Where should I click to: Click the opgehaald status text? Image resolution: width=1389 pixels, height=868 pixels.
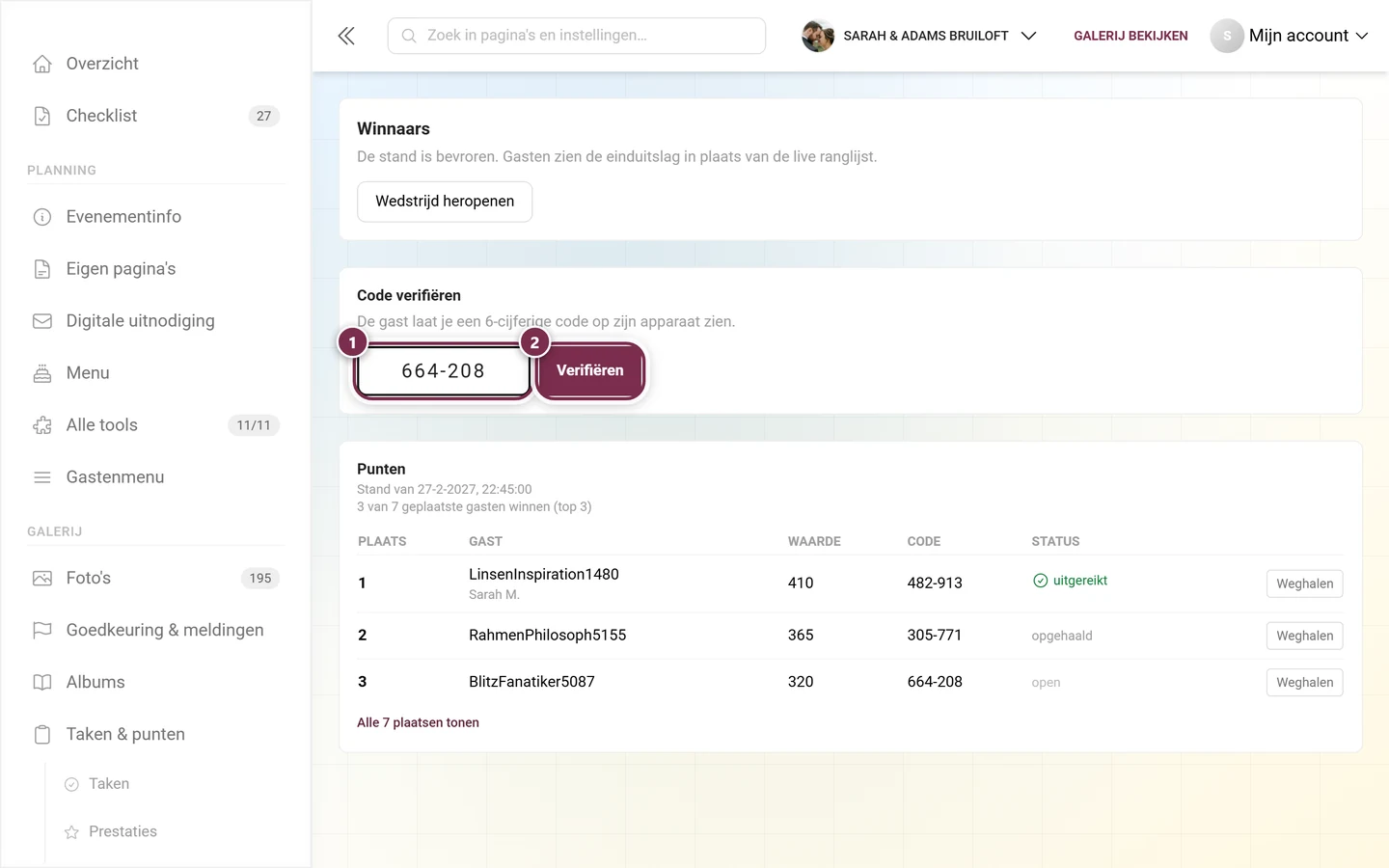(1062, 636)
